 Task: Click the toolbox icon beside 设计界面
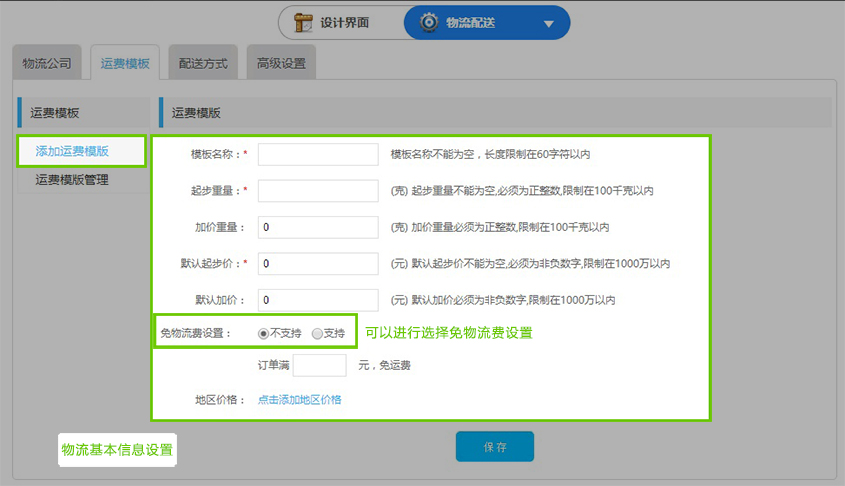[299, 23]
